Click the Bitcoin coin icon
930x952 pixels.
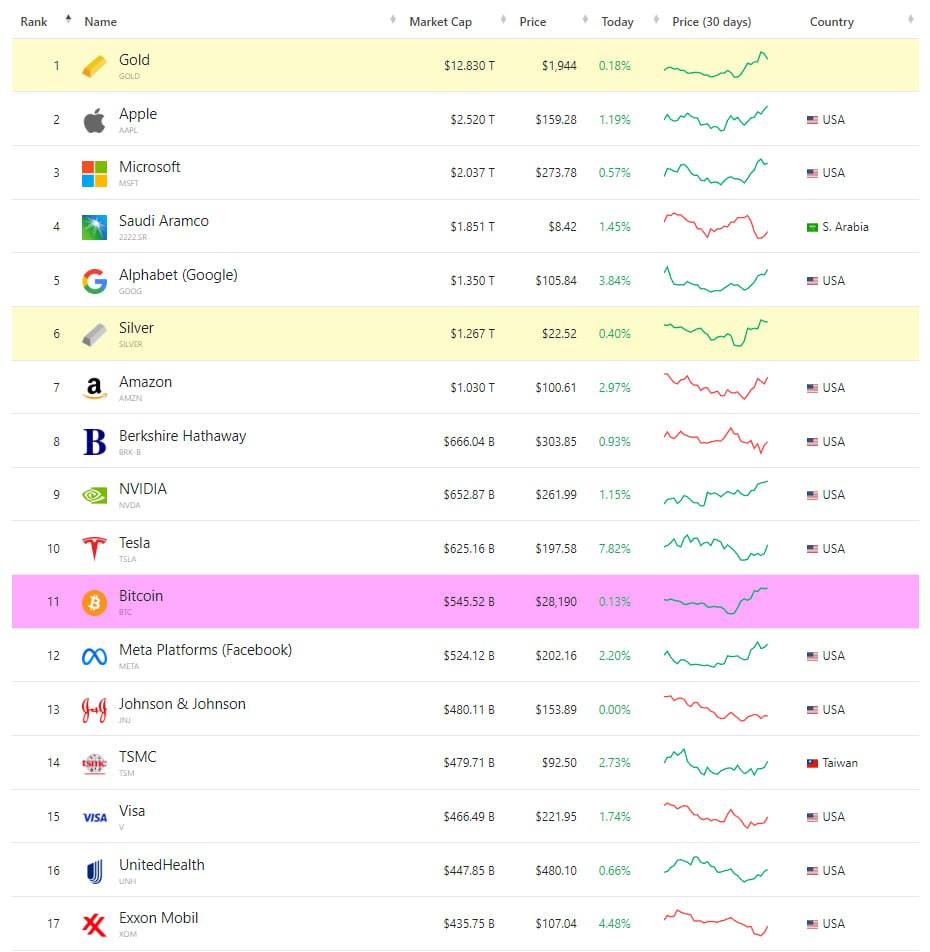coord(94,602)
